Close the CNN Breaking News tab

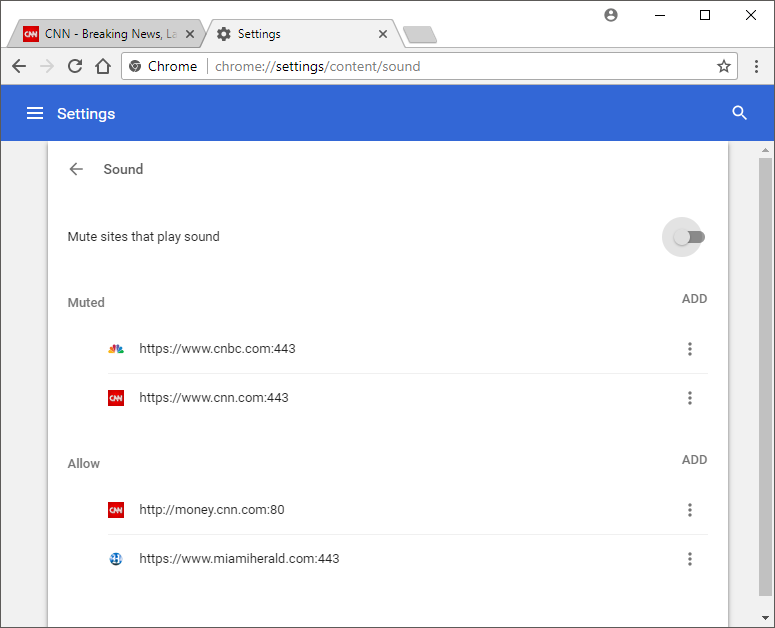[x=190, y=34]
